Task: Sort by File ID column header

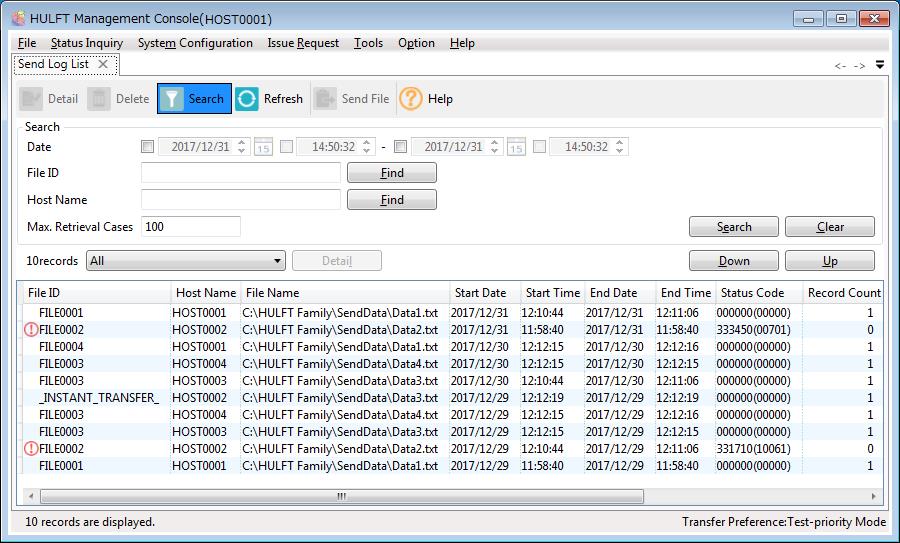Action: coord(96,293)
